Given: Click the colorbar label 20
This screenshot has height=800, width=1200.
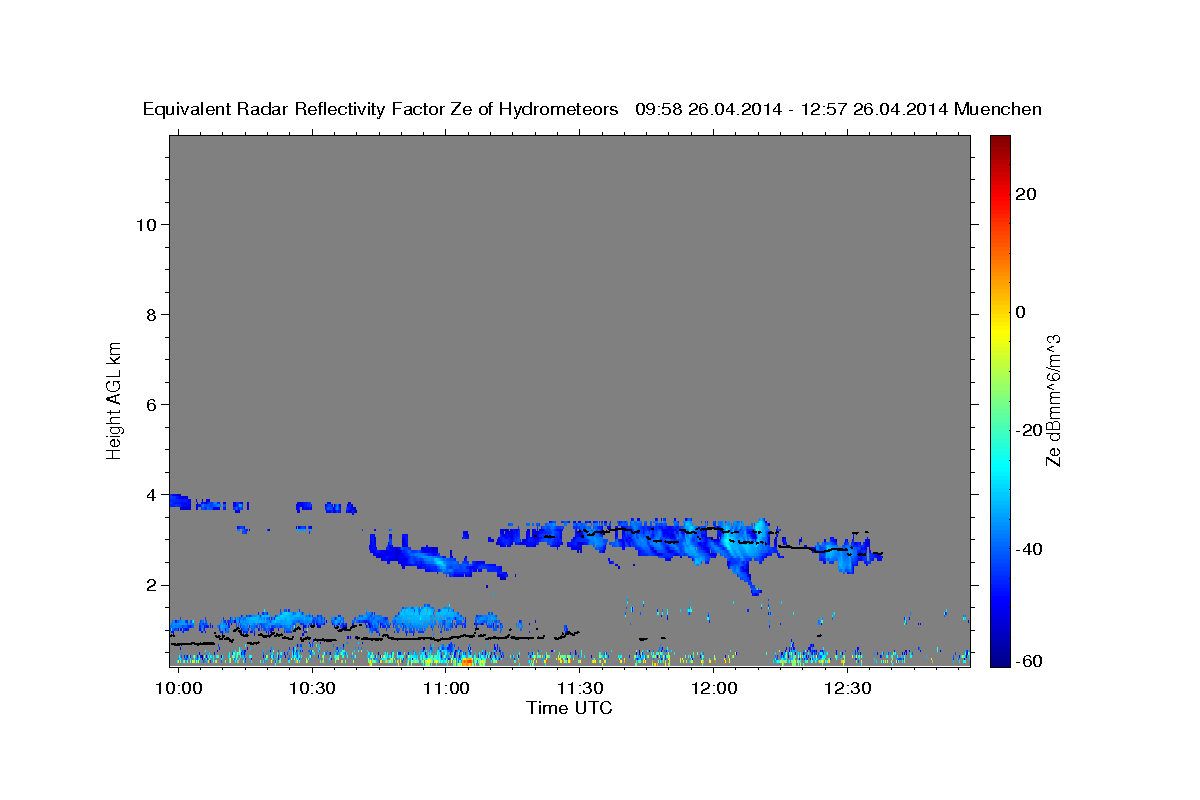Looking at the screenshot, I should pos(1025,194).
